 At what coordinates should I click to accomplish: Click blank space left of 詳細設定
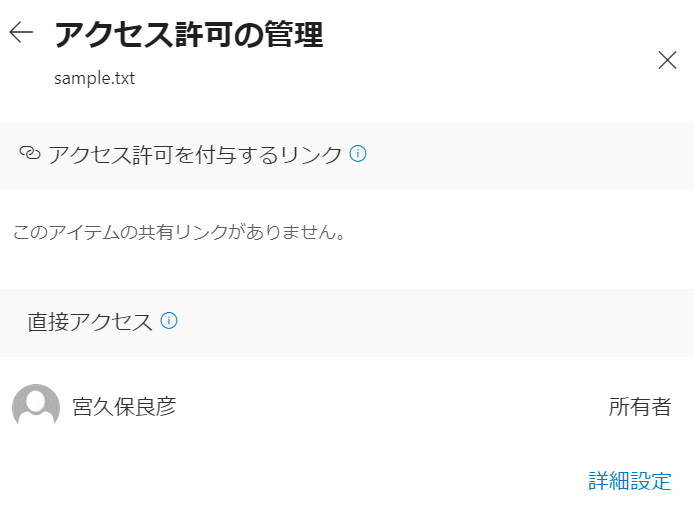[292, 481]
